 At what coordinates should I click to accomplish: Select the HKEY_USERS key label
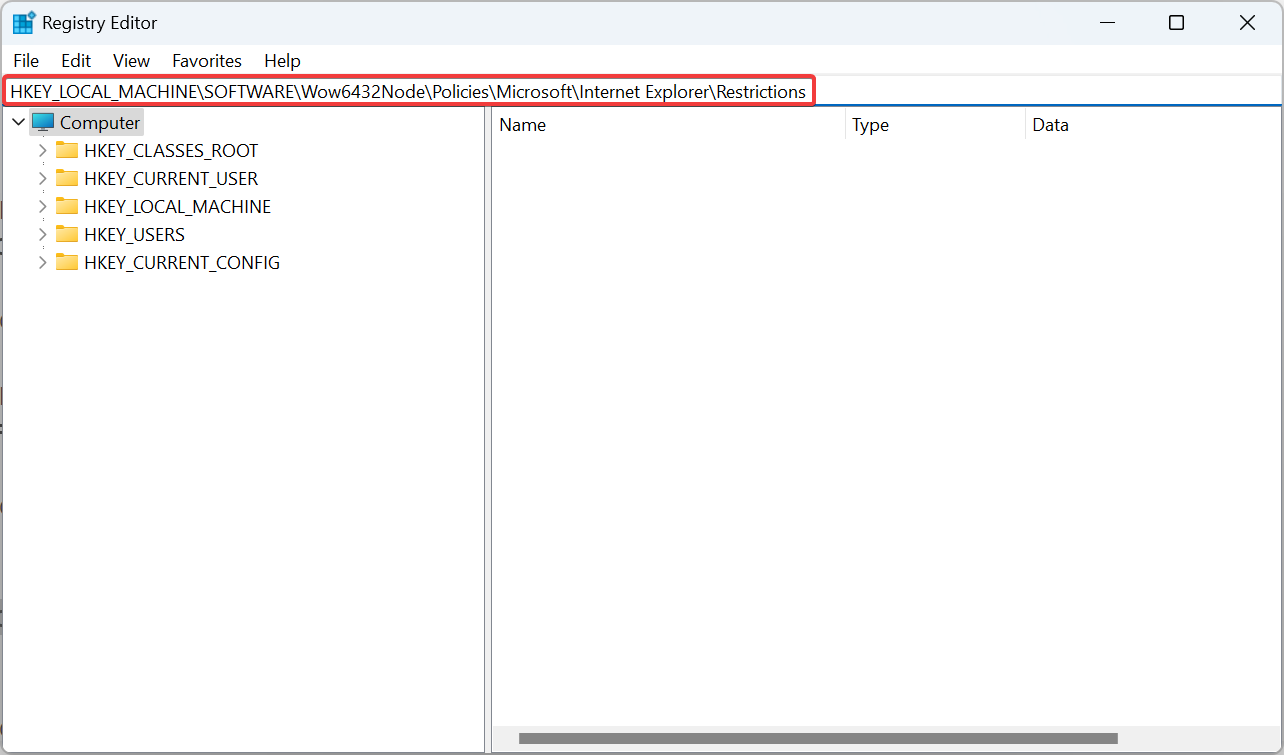pyautogui.click(x=134, y=235)
